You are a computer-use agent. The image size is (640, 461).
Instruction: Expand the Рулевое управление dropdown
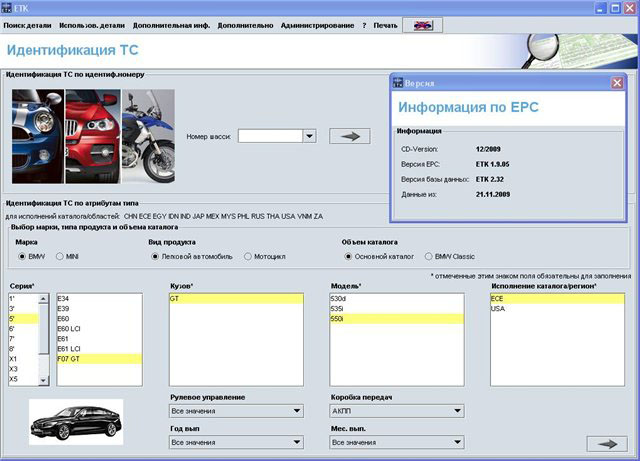click(297, 410)
